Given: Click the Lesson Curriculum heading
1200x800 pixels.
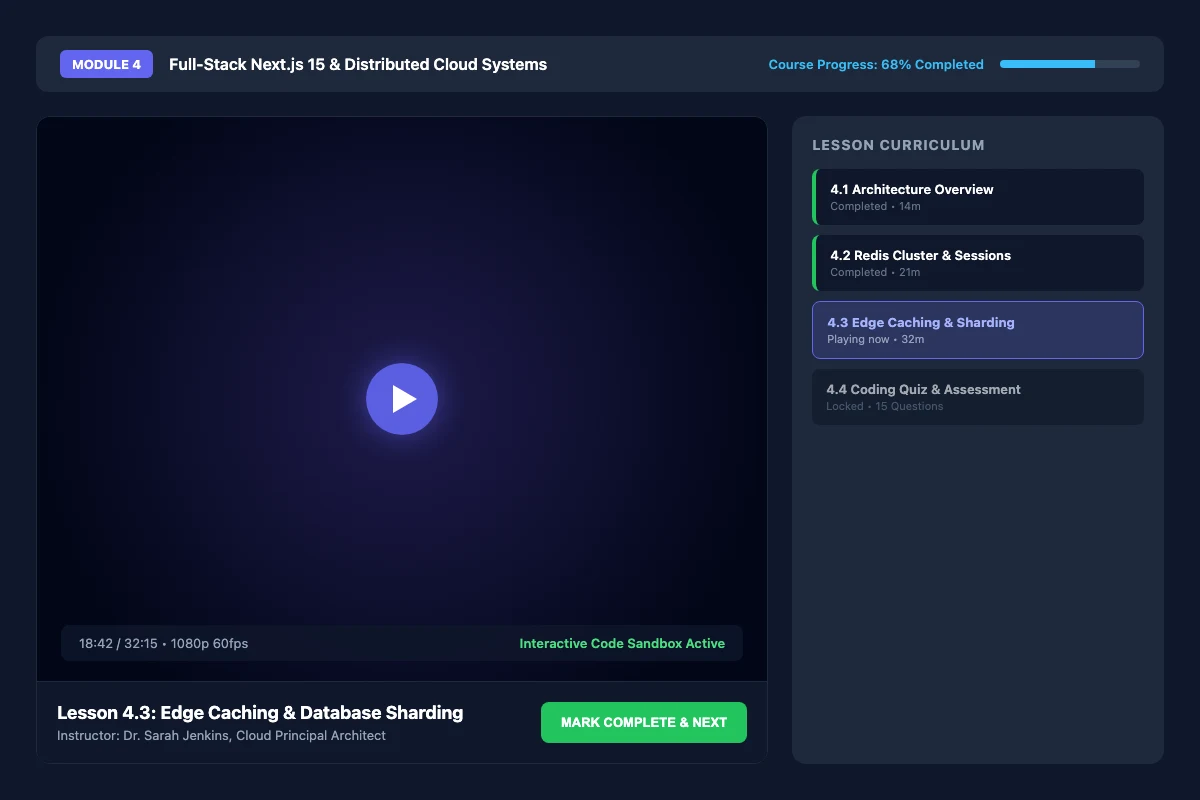Looking at the screenshot, I should [x=898, y=145].
